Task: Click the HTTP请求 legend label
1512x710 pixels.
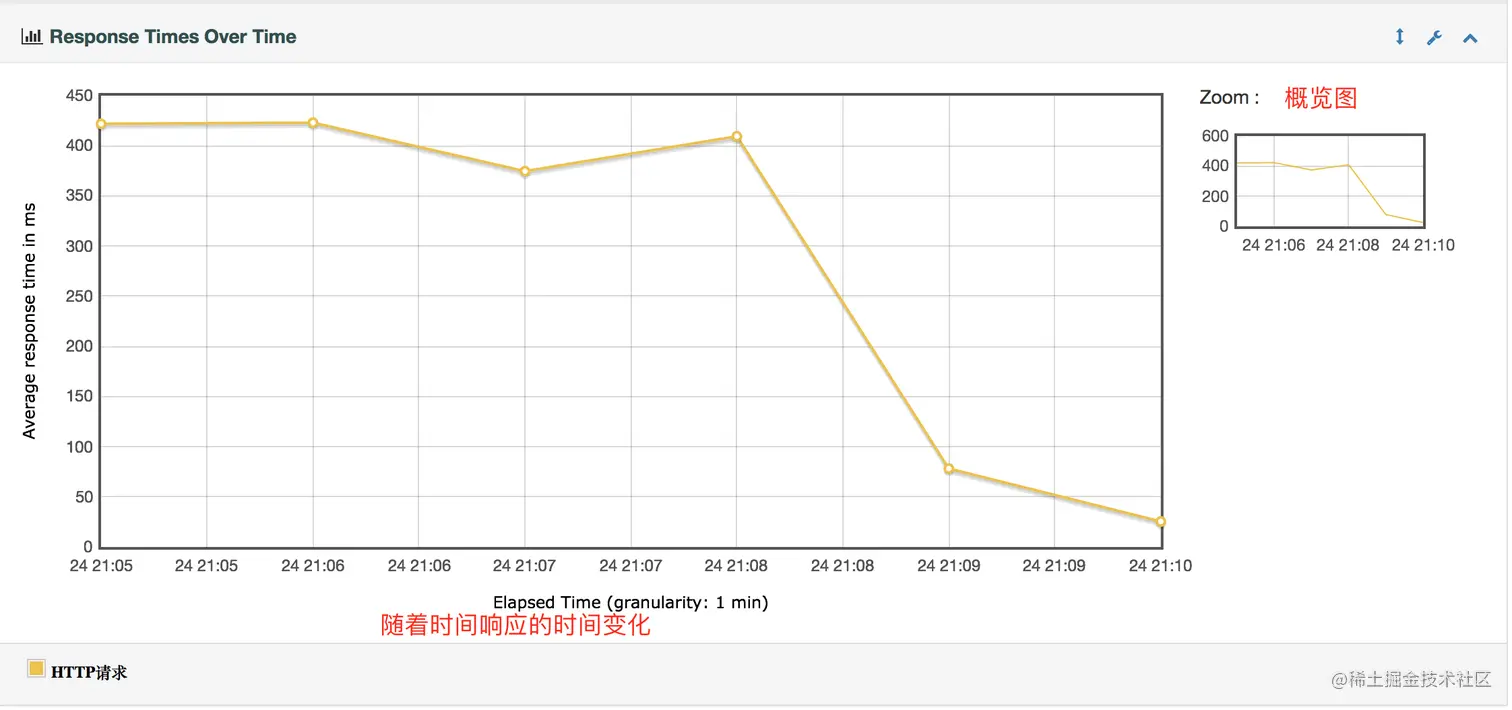Action: click(89, 672)
